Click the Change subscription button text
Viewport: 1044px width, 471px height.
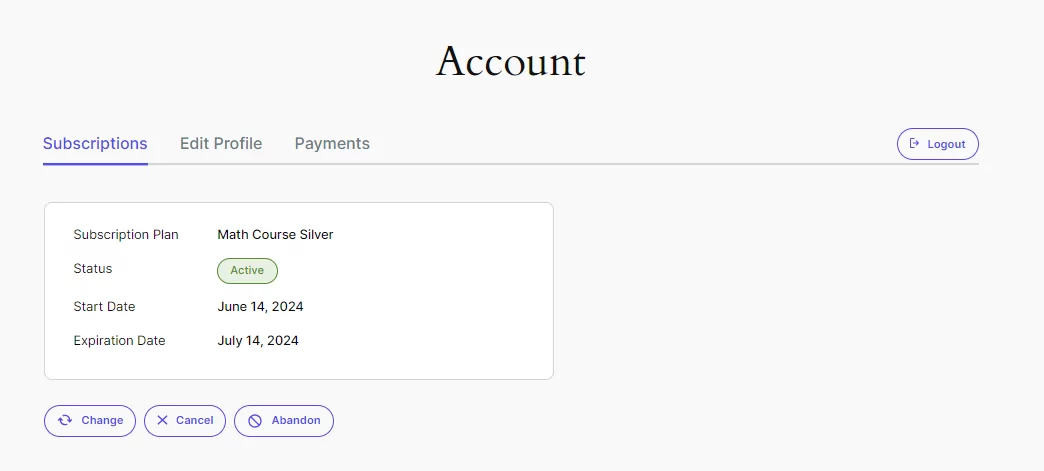tap(102, 420)
